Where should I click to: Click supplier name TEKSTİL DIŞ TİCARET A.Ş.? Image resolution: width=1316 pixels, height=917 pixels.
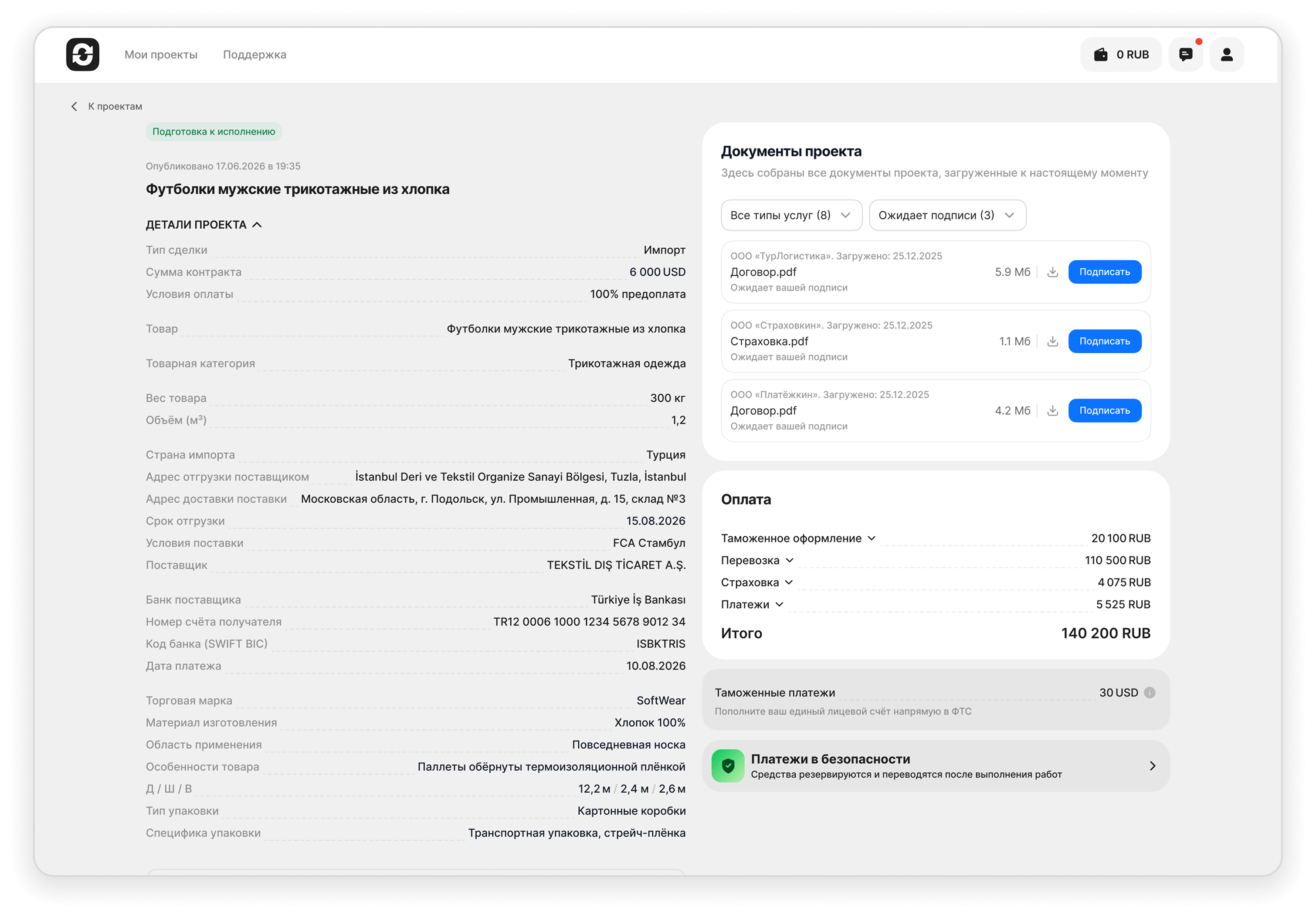tap(616, 565)
